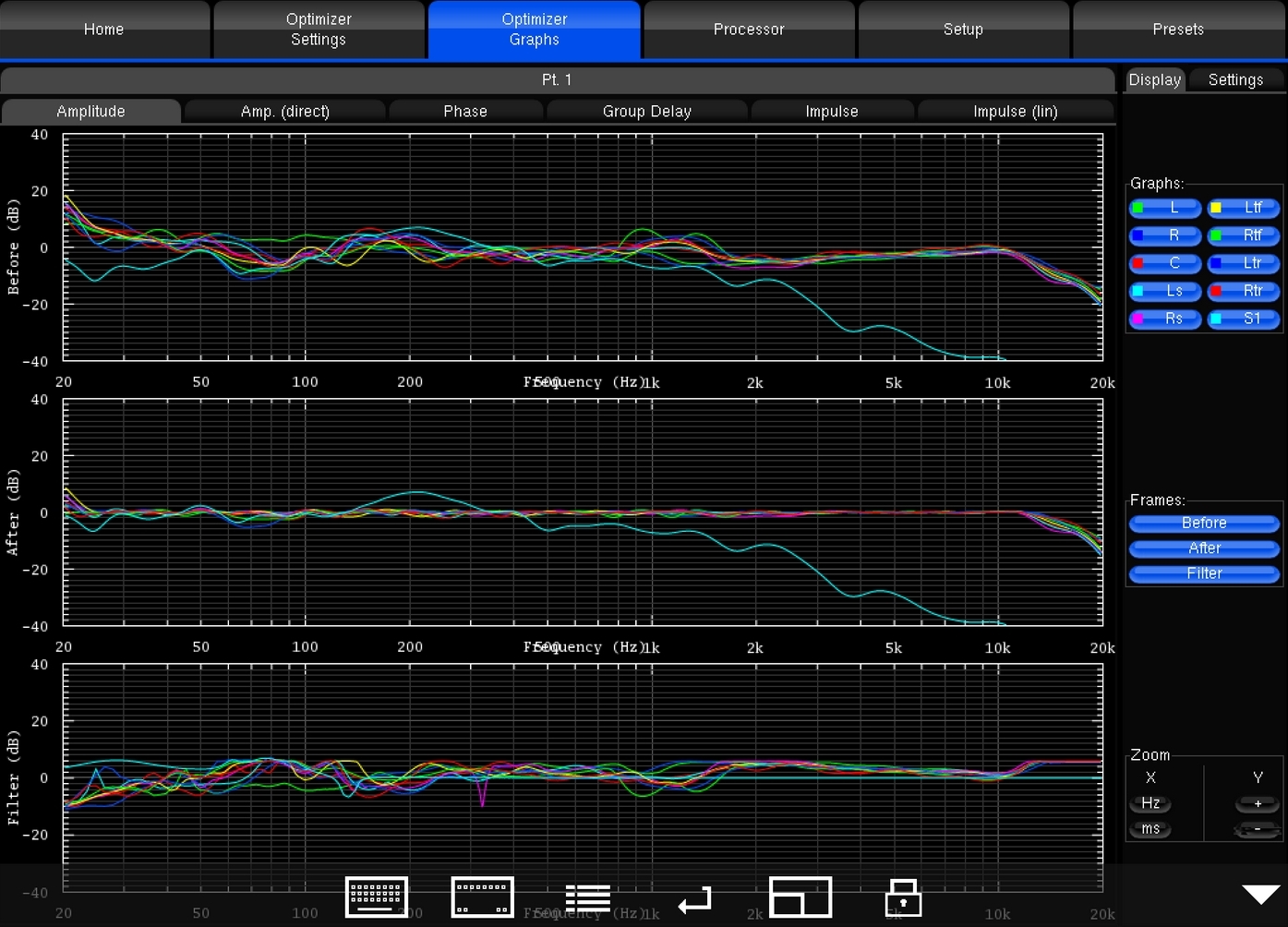This screenshot has width=1288, height=927.
Task: Select the Optimizer Graphs tab
Action: click(534, 30)
